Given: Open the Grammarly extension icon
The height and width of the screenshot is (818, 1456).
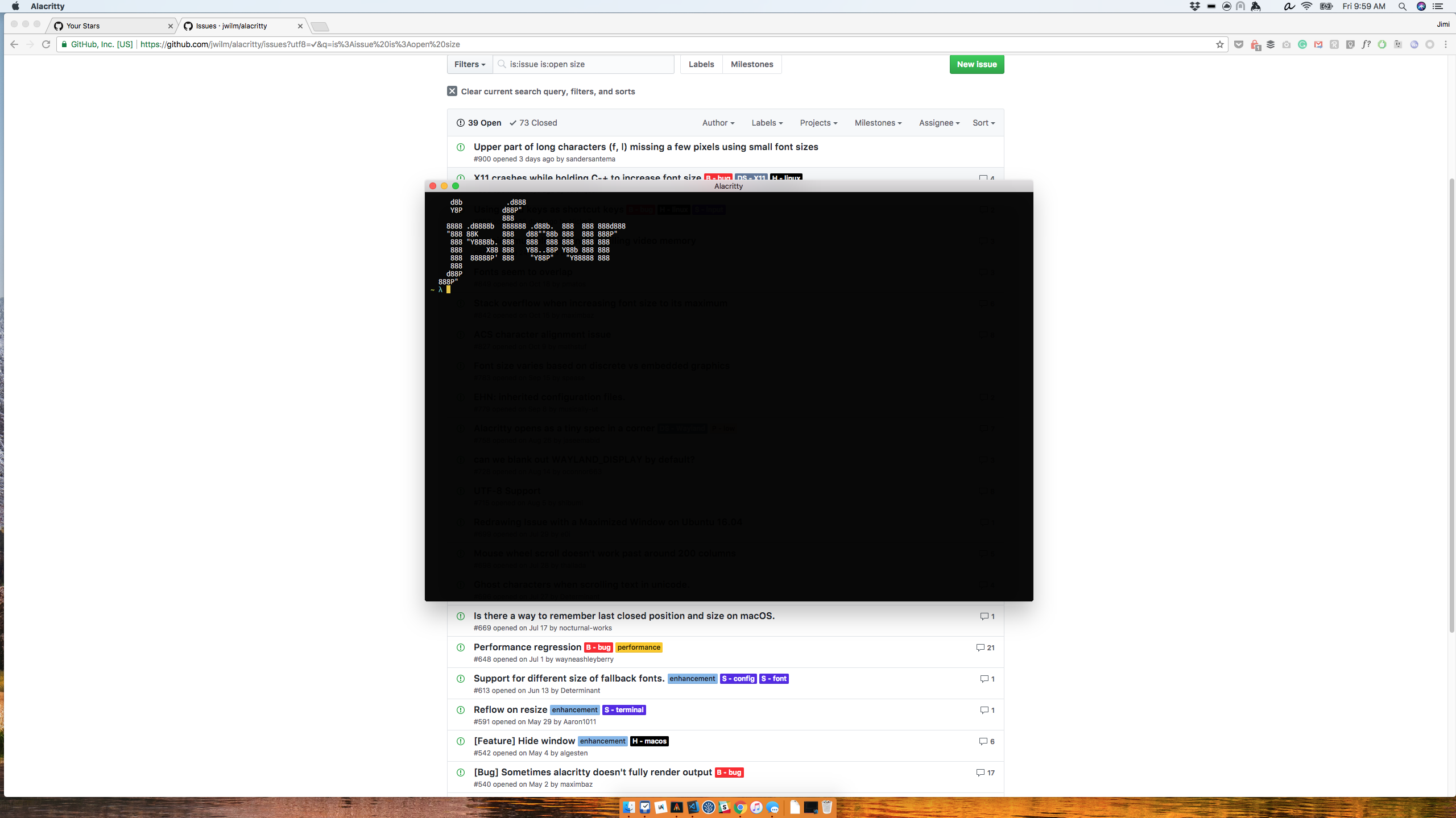Looking at the screenshot, I should (1302, 44).
